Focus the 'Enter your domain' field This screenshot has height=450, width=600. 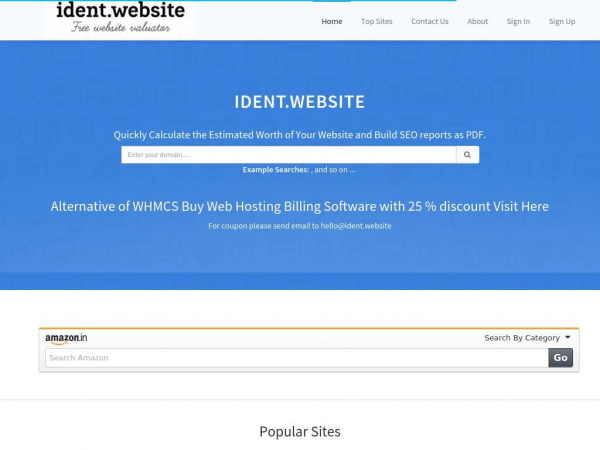tap(289, 155)
